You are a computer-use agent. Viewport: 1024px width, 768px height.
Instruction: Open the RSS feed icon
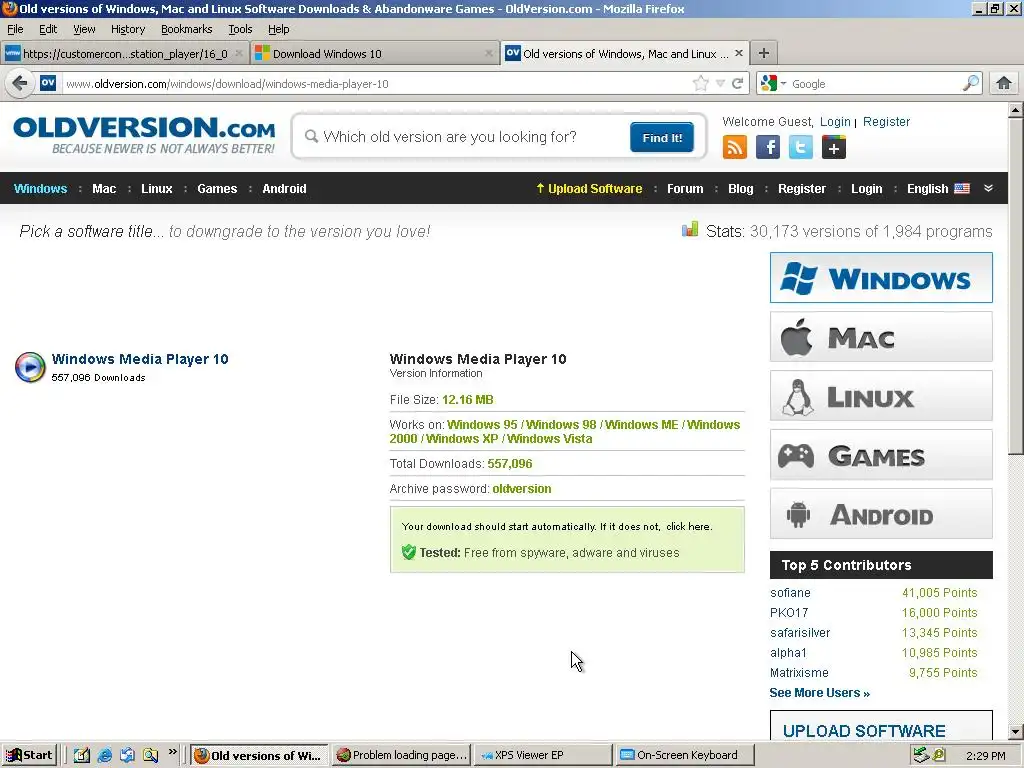pos(735,147)
